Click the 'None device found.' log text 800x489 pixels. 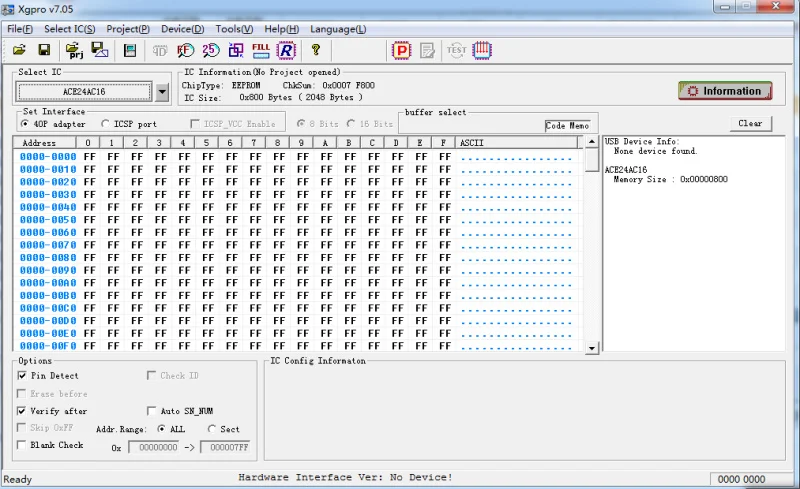tap(655, 151)
